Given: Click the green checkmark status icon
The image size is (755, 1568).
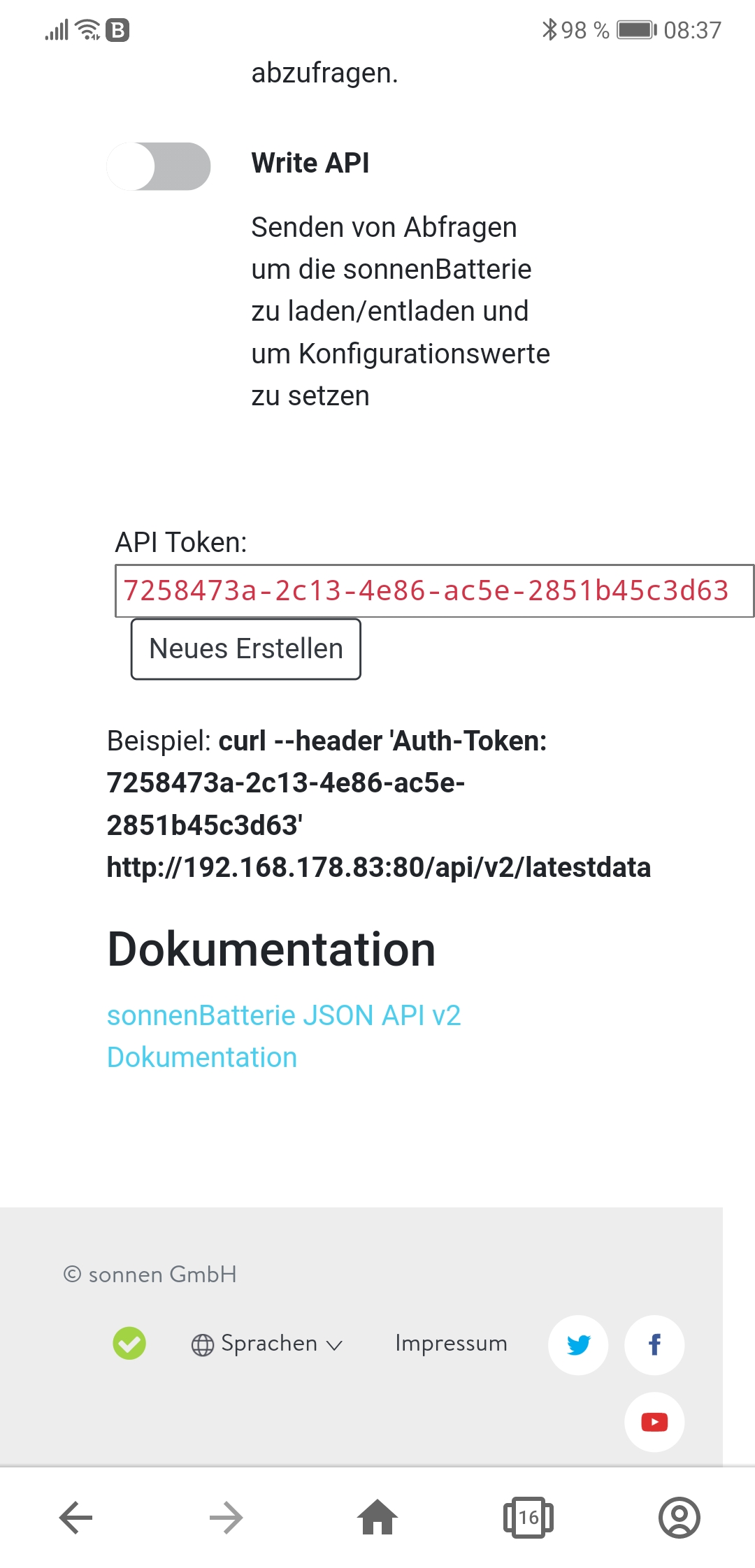Looking at the screenshot, I should pos(129,1343).
